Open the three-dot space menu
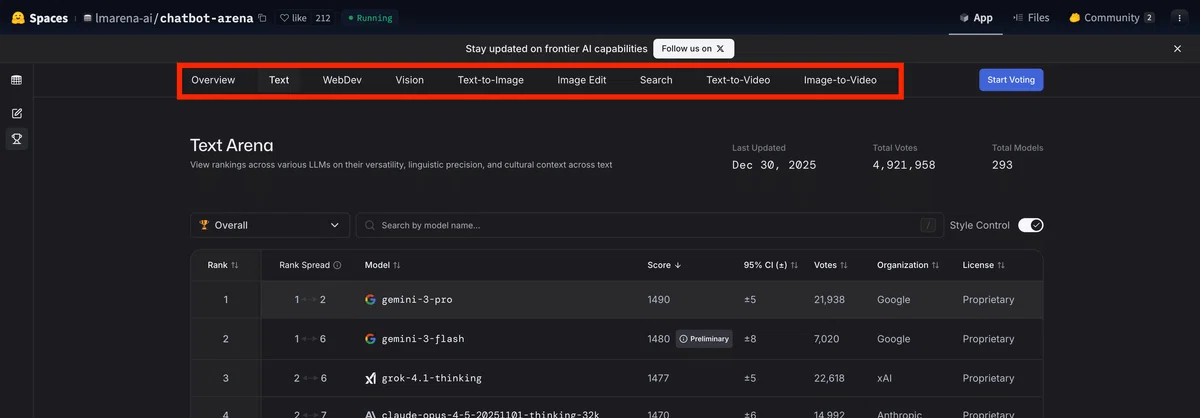1200x418 pixels. [x=1180, y=18]
